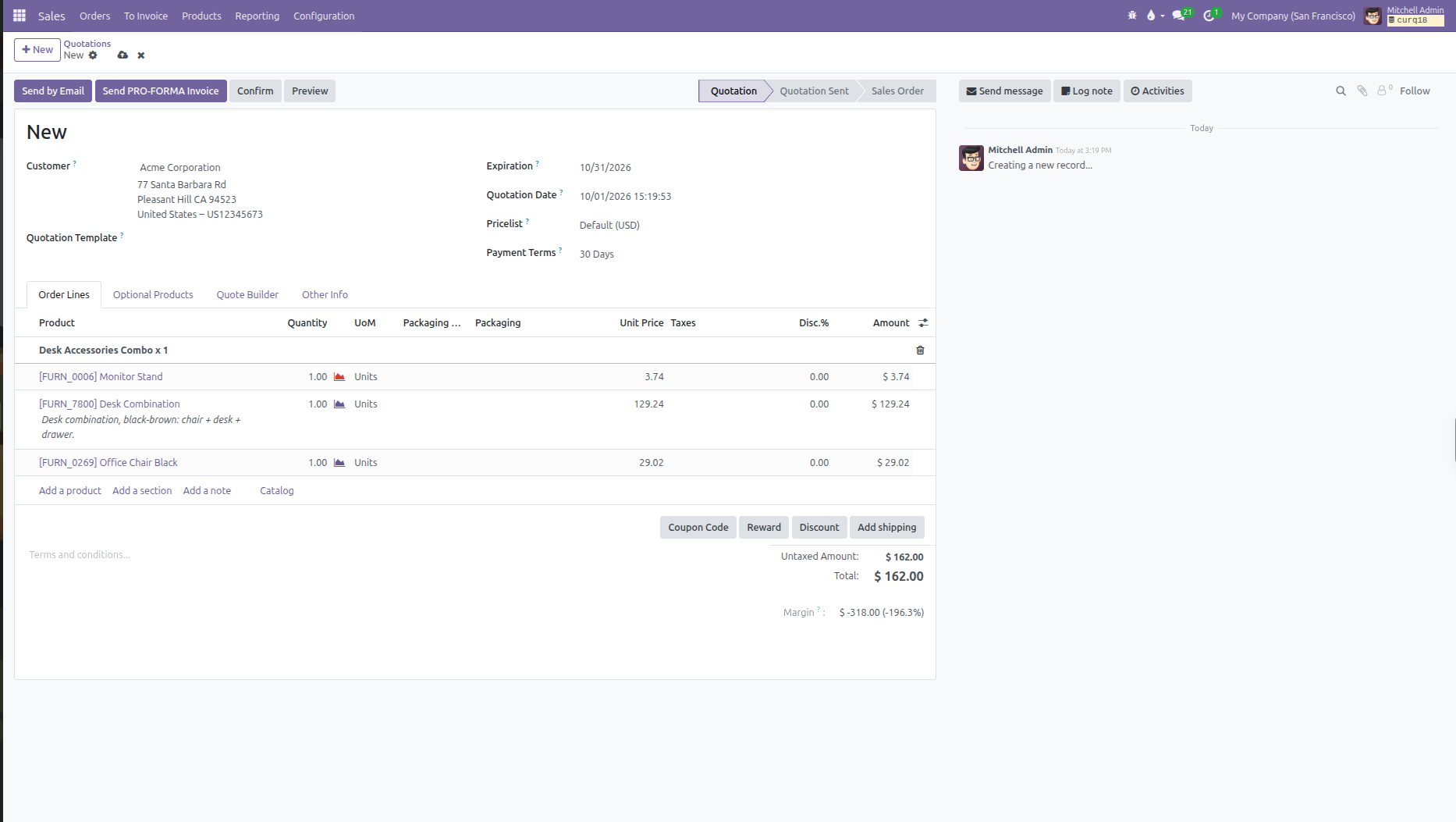
Task: Open the droplet tools dropdown
Action: click(1155, 16)
